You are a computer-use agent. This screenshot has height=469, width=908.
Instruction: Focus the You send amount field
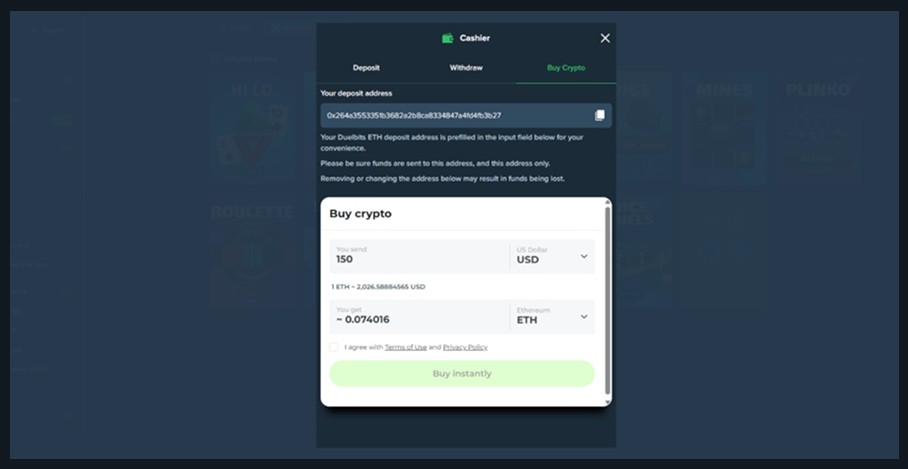[418, 256]
